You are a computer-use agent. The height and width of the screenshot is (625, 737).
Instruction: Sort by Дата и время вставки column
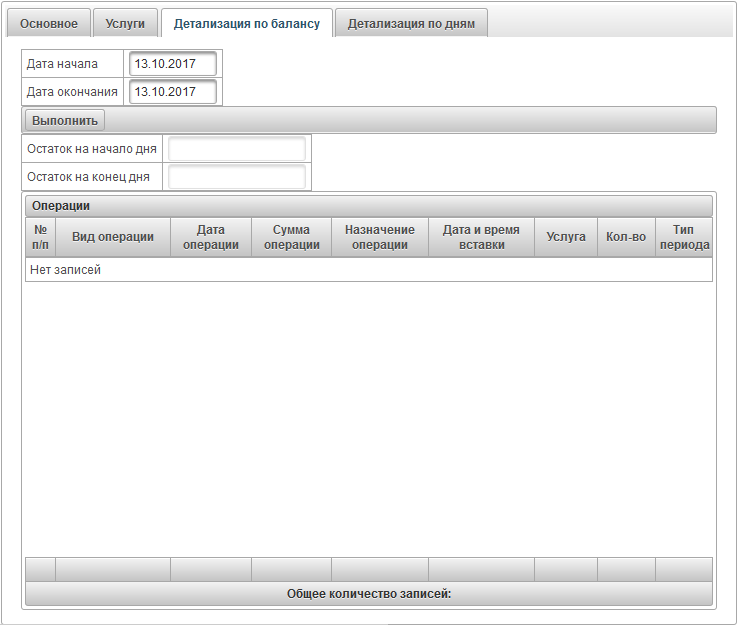(x=481, y=237)
